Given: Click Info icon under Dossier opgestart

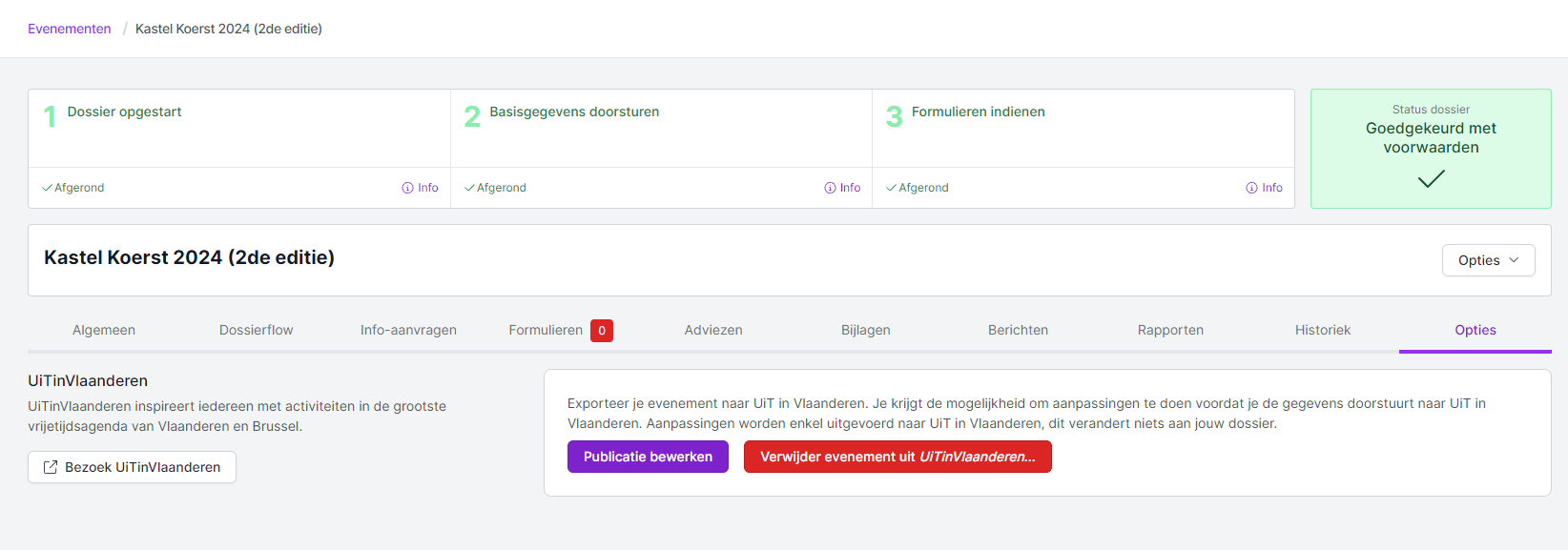Looking at the screenshot, I should [407, 188].
